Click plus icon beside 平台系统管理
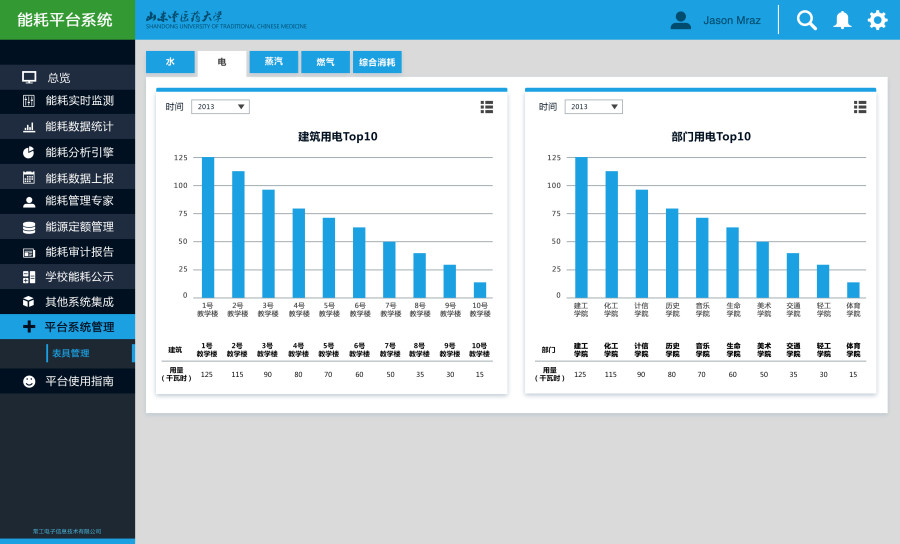This screenshot has height=544, width=900. click(29, 327)
